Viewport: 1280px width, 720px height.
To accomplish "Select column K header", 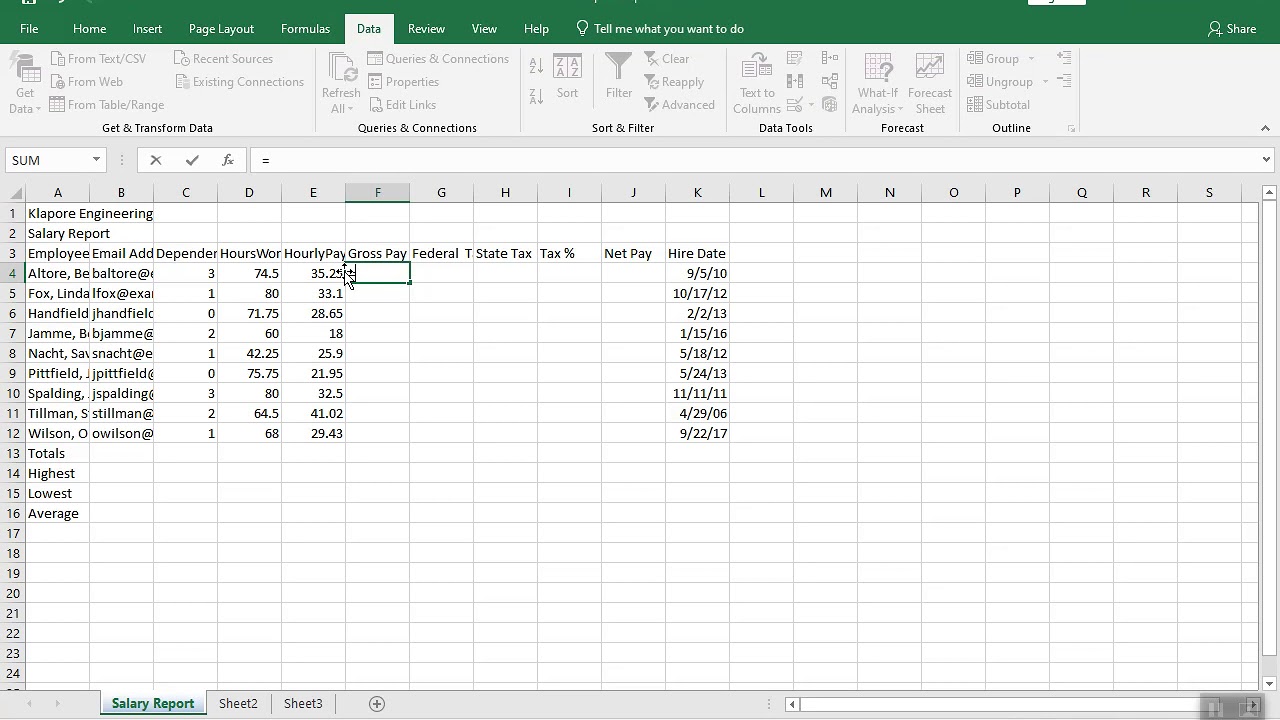I will (x=697, y=192).
